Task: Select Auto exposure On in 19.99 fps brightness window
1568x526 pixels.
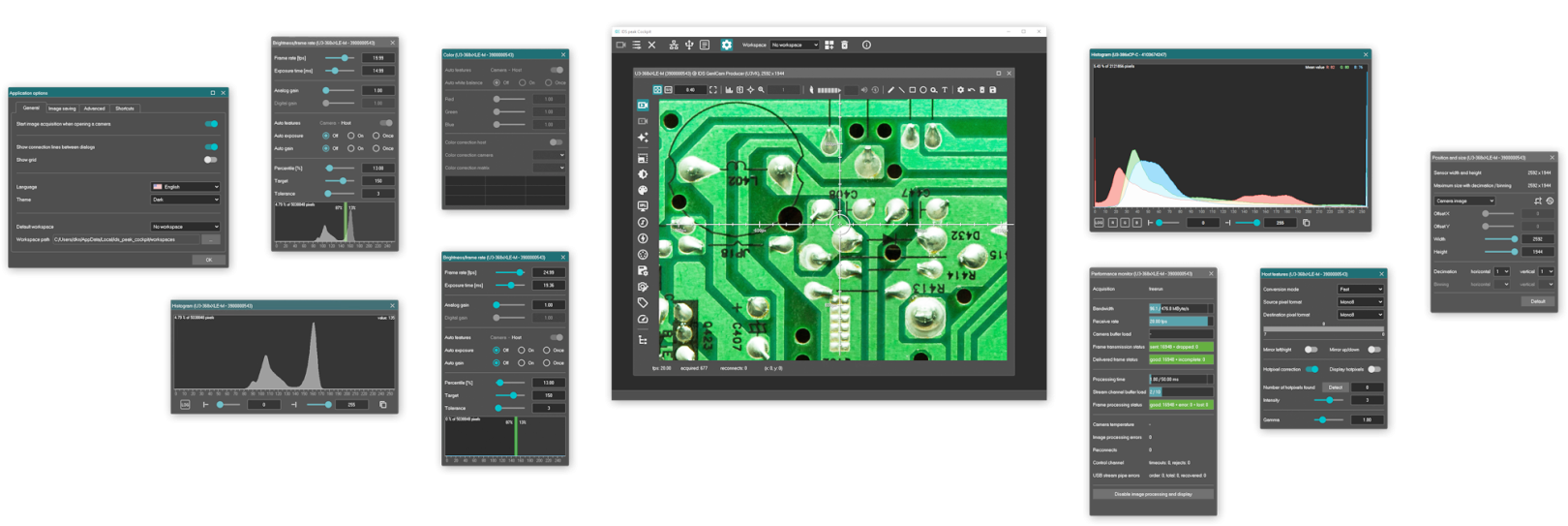Action: [350, 136]
